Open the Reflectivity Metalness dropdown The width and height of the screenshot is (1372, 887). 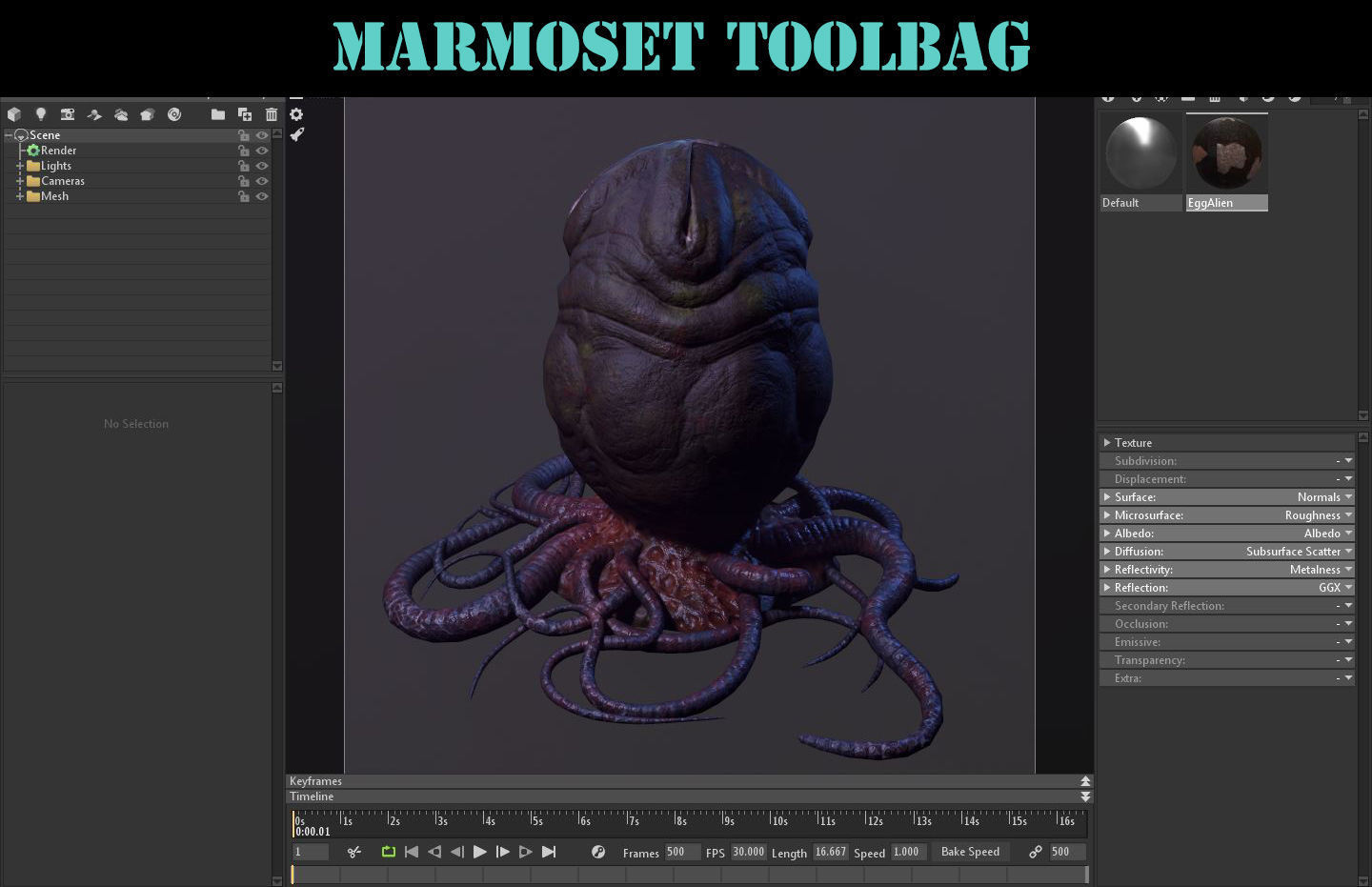coord(1348,570)
